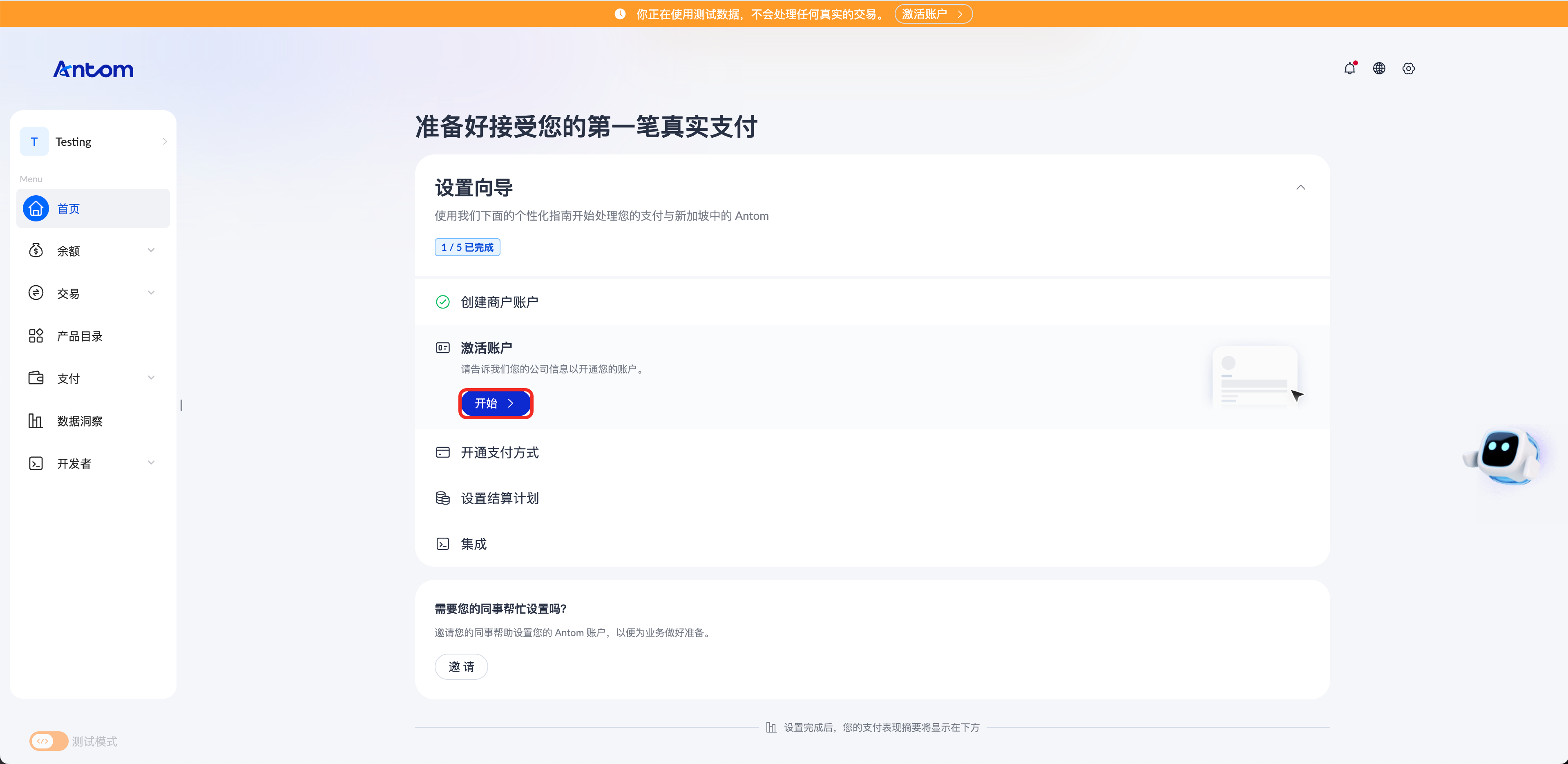Image resolution: width=1568 pixels, height=764 pixels.
Task: Click the wallet icon for 支付
Action: 36,378
